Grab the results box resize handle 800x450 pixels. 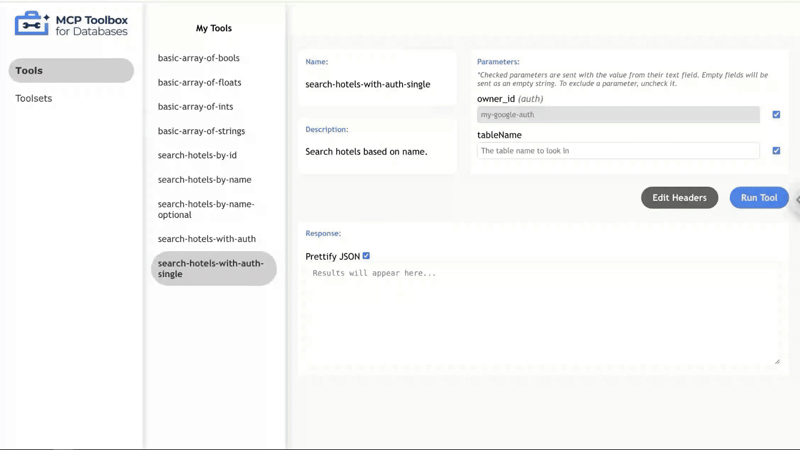[x=777, y=361]
